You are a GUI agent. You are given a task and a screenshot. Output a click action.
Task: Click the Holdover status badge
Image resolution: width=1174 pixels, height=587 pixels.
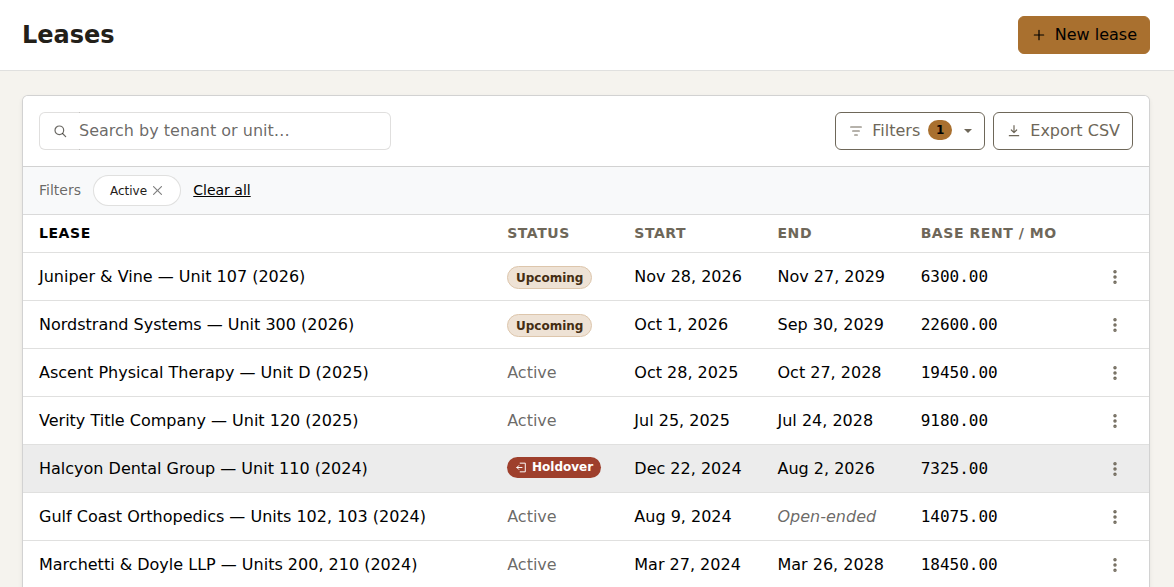pyautogui.click(x=554, y=468)
